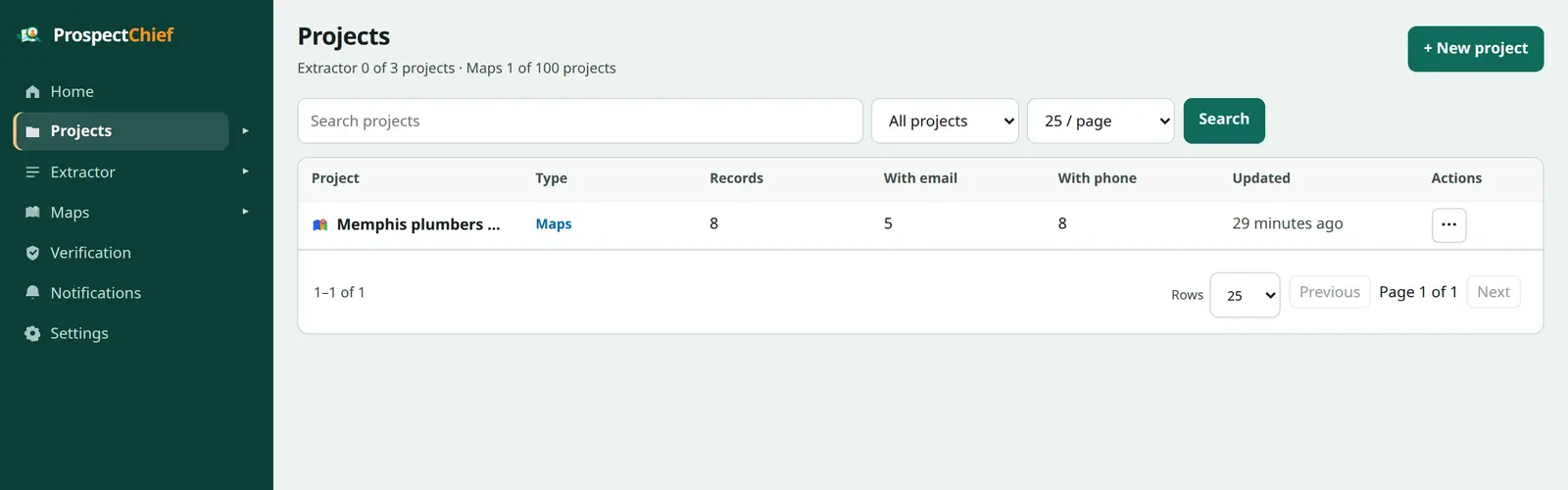Click the Settings gear icon
This screenshot has height=490, width=1568.
click(32, 333)
